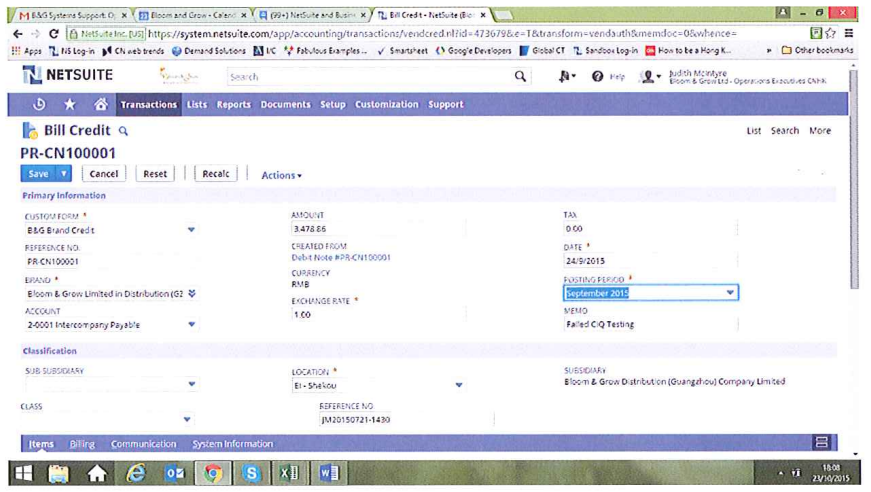Open the Documents menu
Screen dimensions: 871x492
286,104
